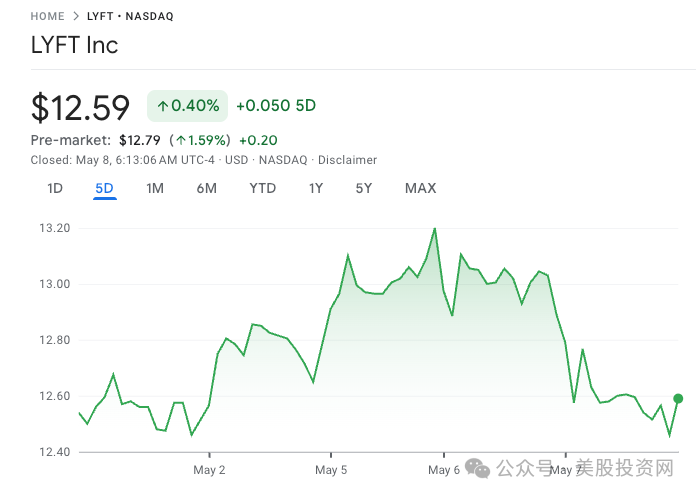Click the breadcrumb chevron separator arrow
Viewport: 696px width, 496px height.
click(x=75, y=16)
